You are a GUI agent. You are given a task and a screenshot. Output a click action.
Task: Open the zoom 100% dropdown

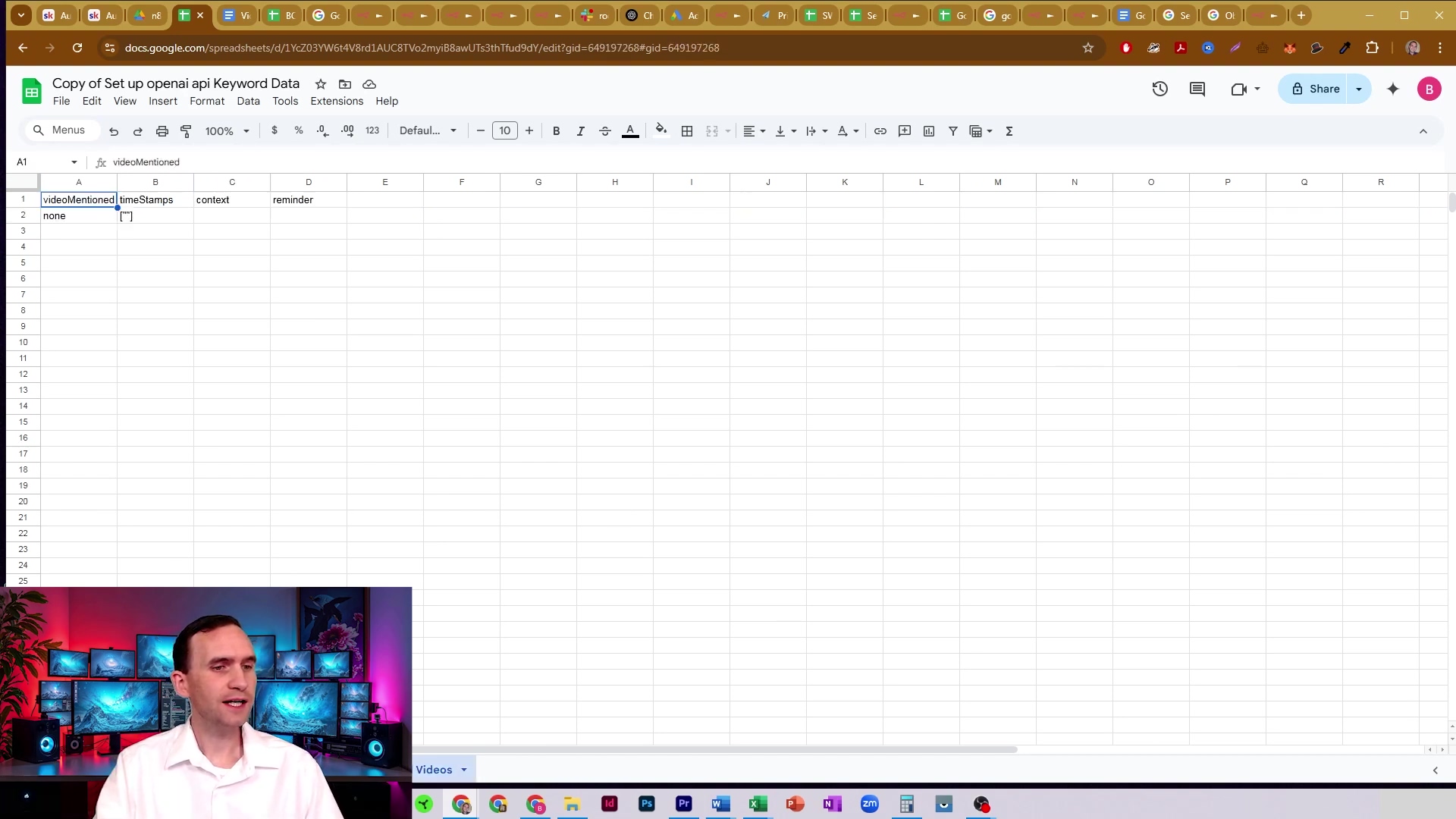(227, 131)
